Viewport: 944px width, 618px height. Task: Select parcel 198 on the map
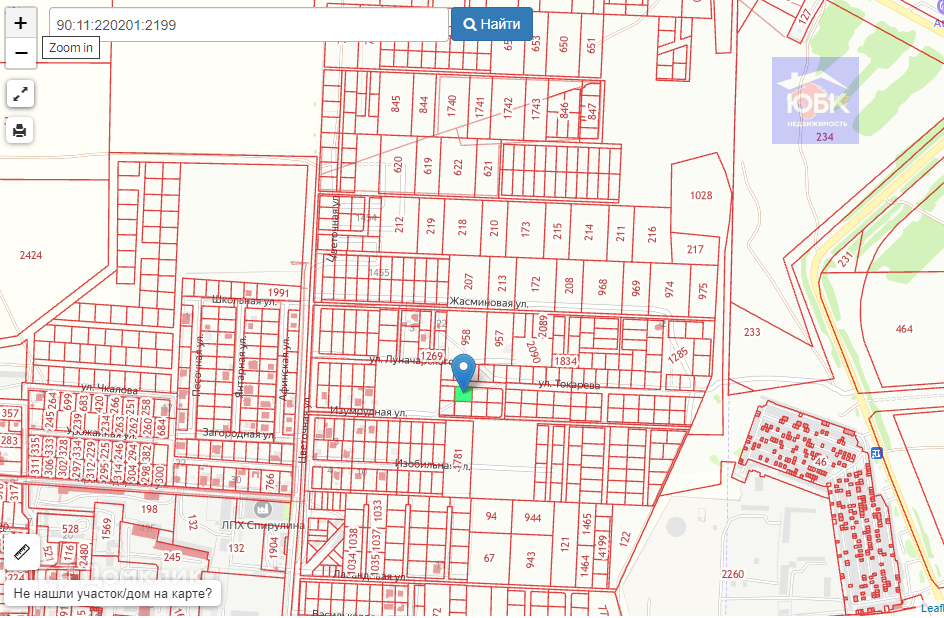pyautogui.click(x=149, y=509)
